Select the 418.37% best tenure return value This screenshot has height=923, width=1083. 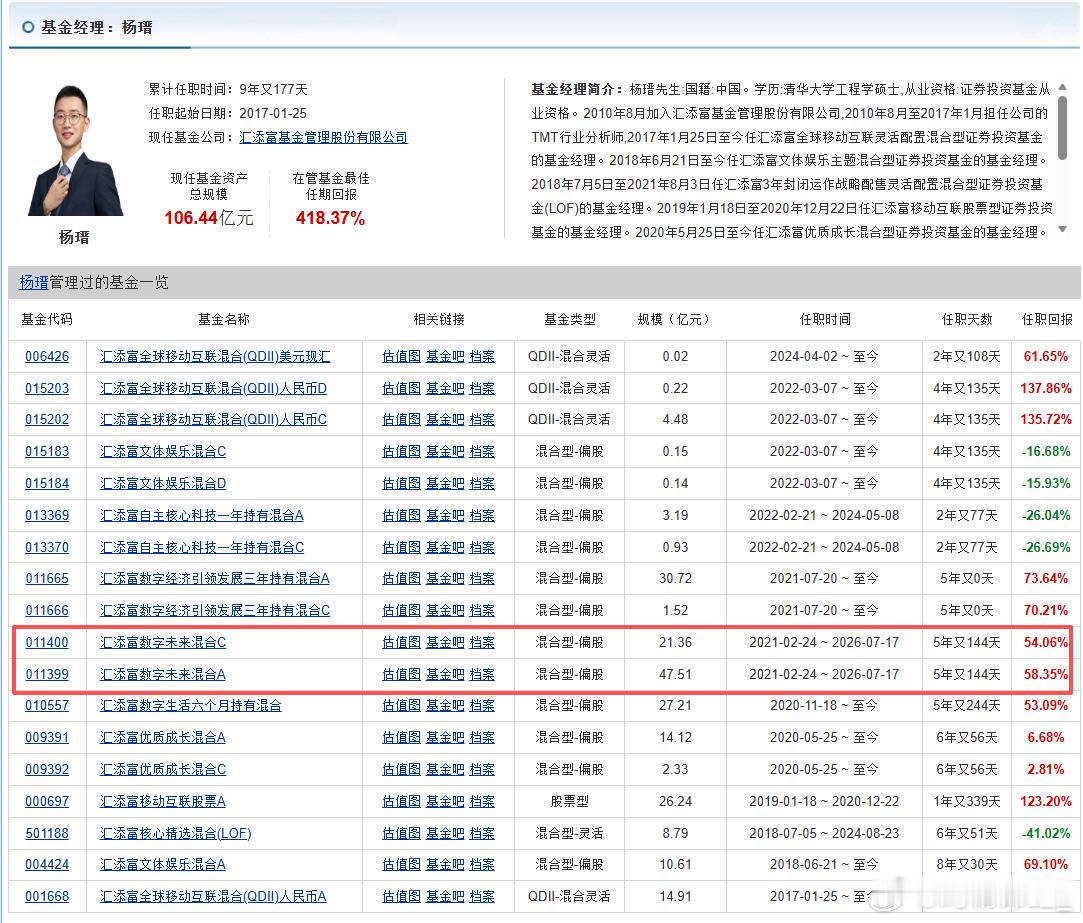pyautogui.click(x=330, y=218)
